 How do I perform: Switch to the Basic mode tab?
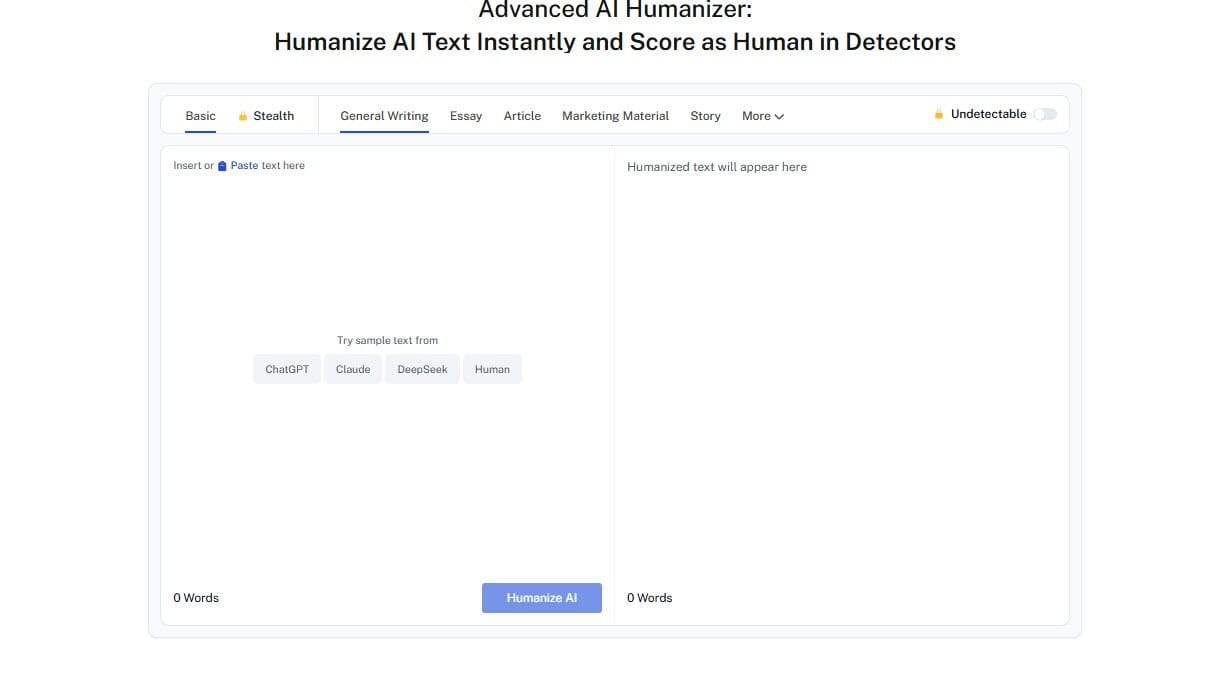point(200,115)
